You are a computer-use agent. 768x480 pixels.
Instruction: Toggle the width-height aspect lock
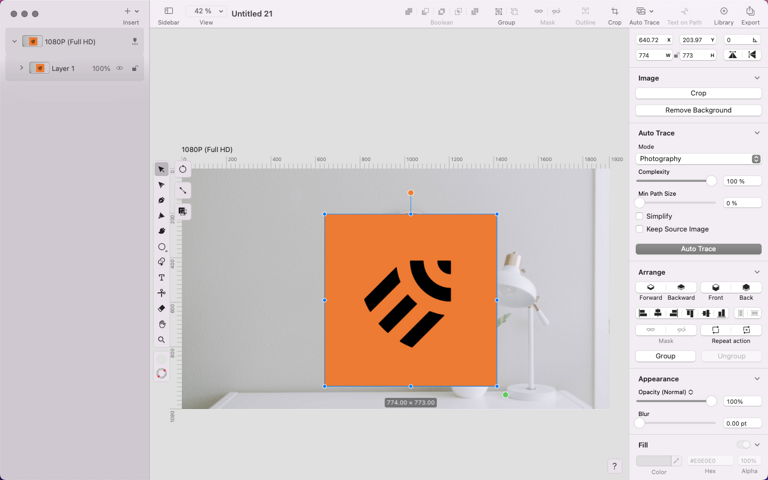click(x=676, y=55)
